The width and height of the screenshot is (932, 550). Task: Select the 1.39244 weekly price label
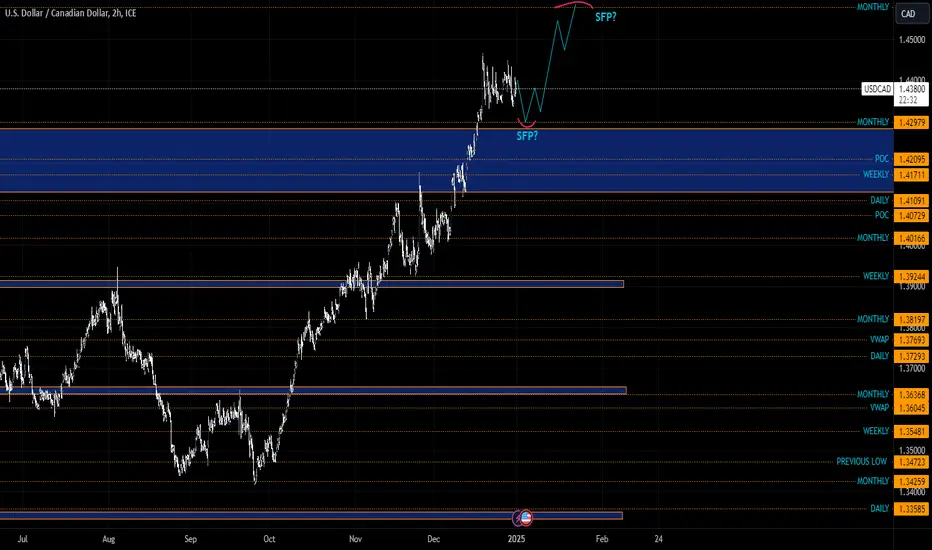(x=912, y=277)
